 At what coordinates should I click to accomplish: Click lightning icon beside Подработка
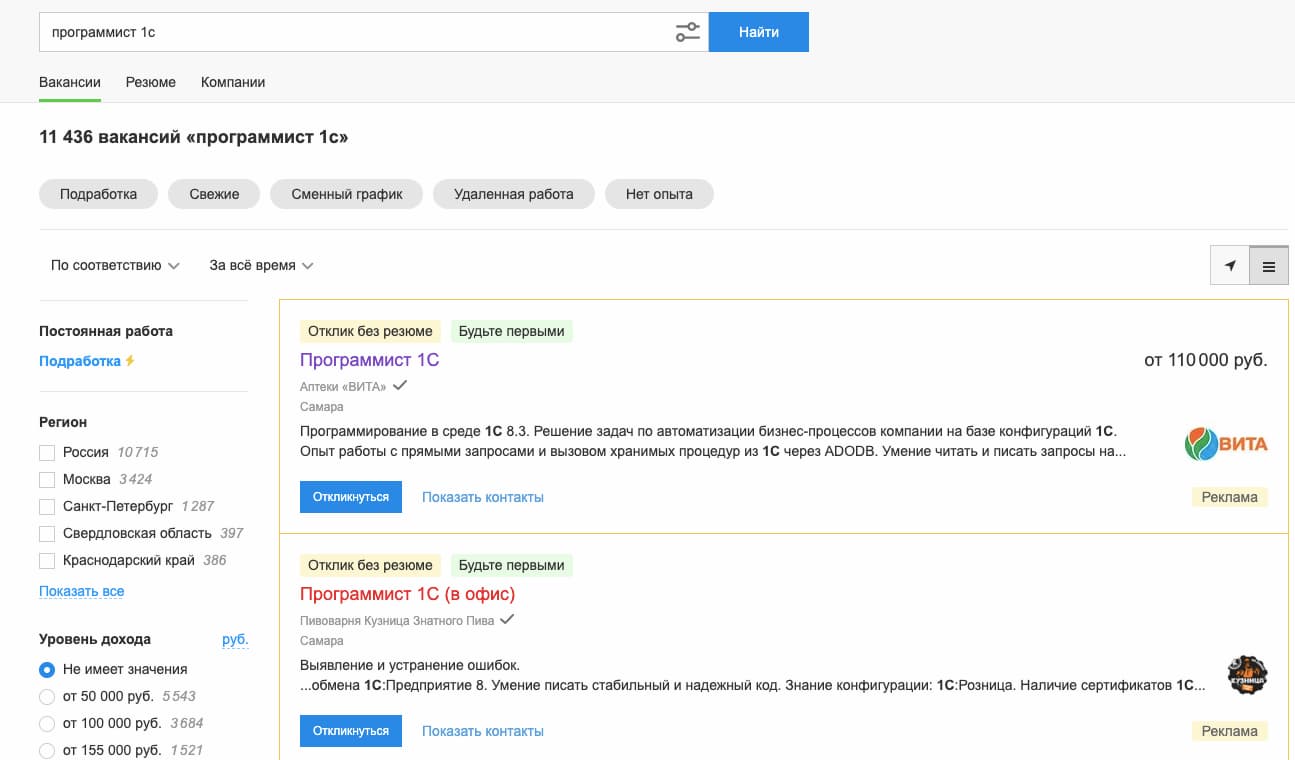pyautogui.click(x=130, y=361)
